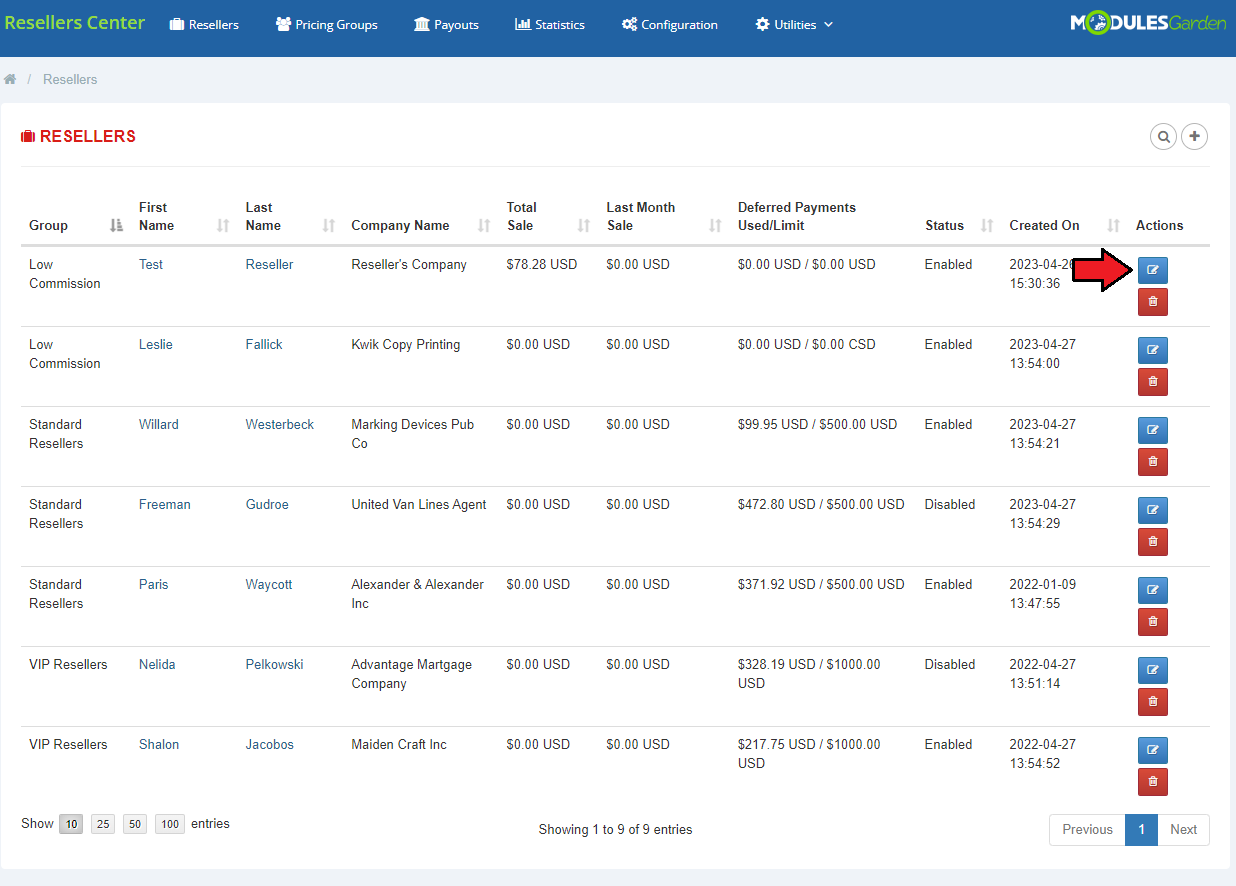Edit the Test Reseller row
The image size is (1236, 886).
tap(1153, 270)
